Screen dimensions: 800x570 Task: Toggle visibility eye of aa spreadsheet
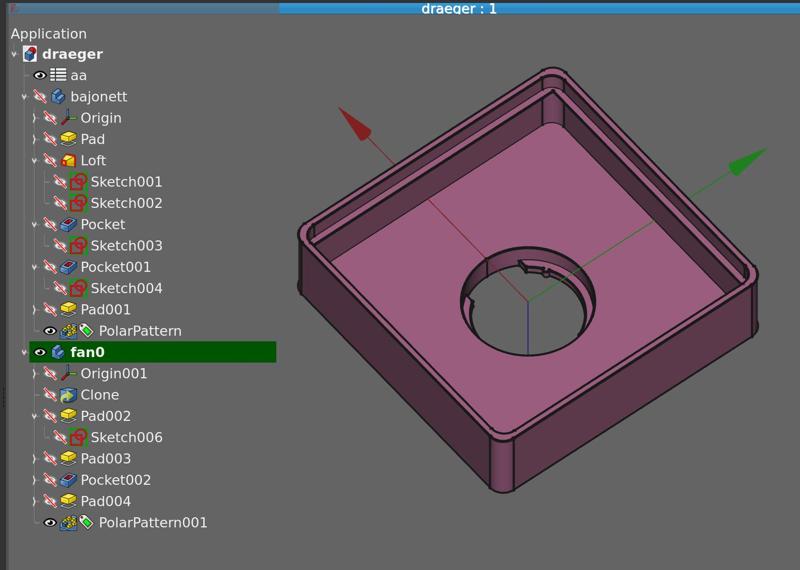pos(39,75)
